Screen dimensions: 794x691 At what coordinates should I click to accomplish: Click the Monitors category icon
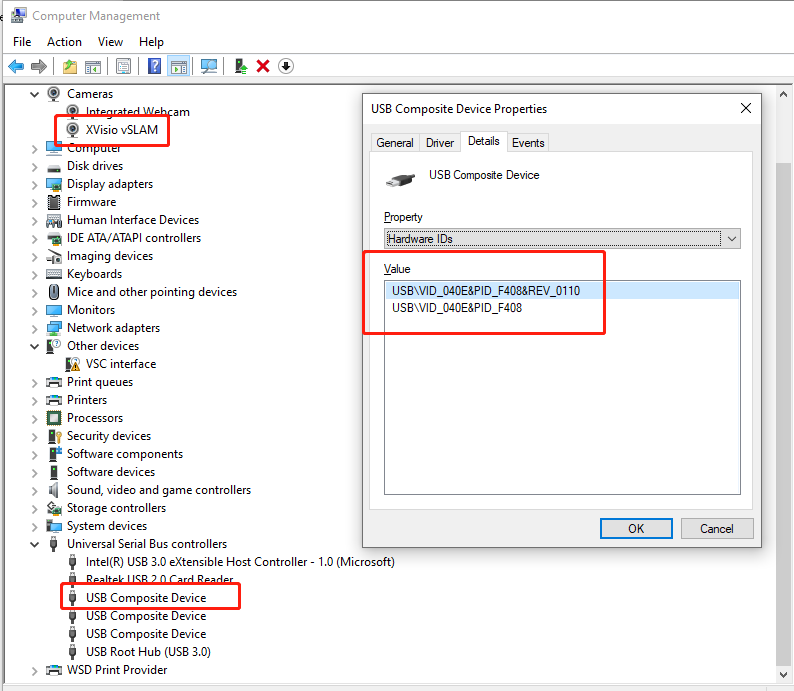(54, 310)
